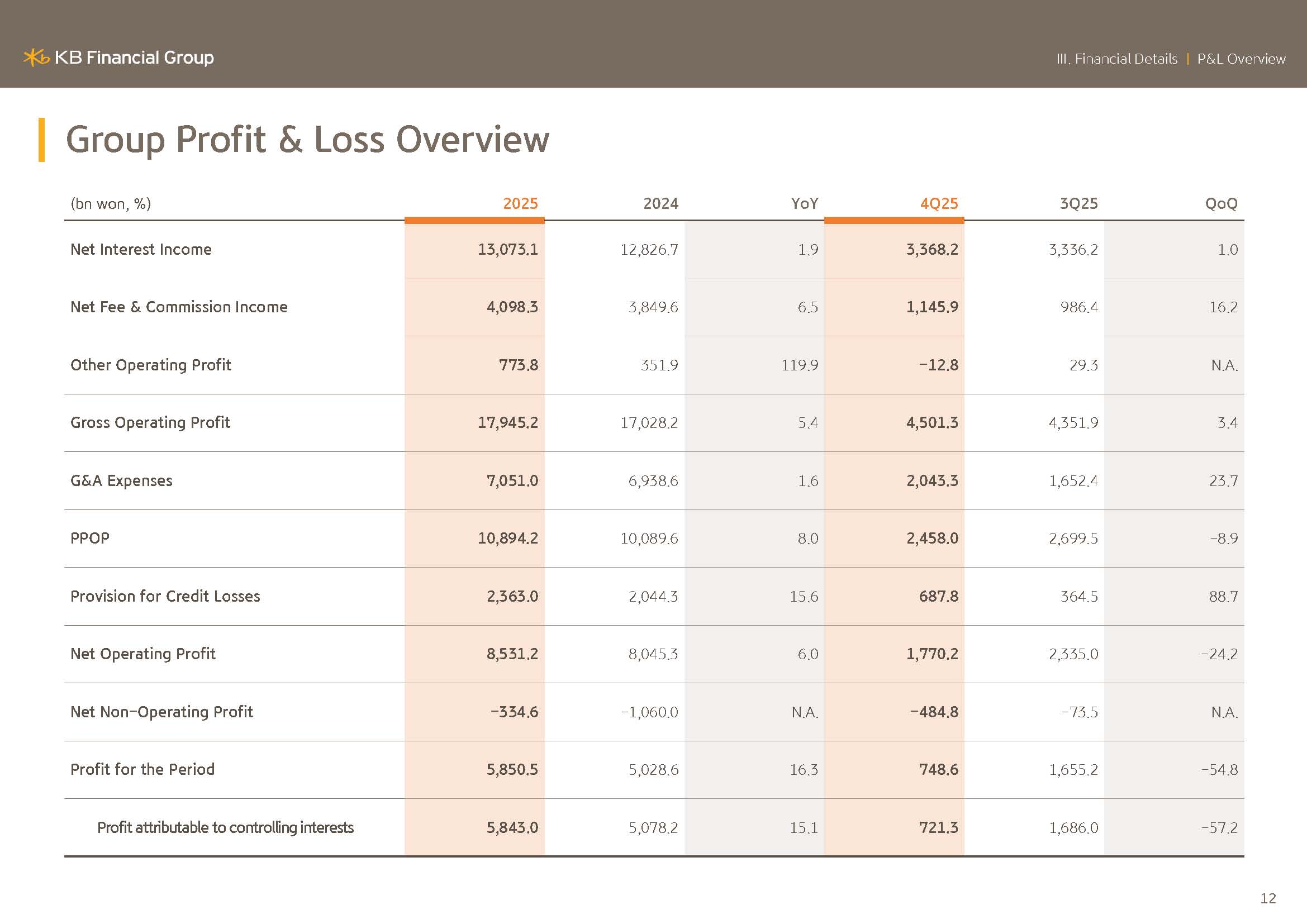Screen dimensions: 1307x924
Task: Click the orange 2025 column header
Action: click(520, 204)
